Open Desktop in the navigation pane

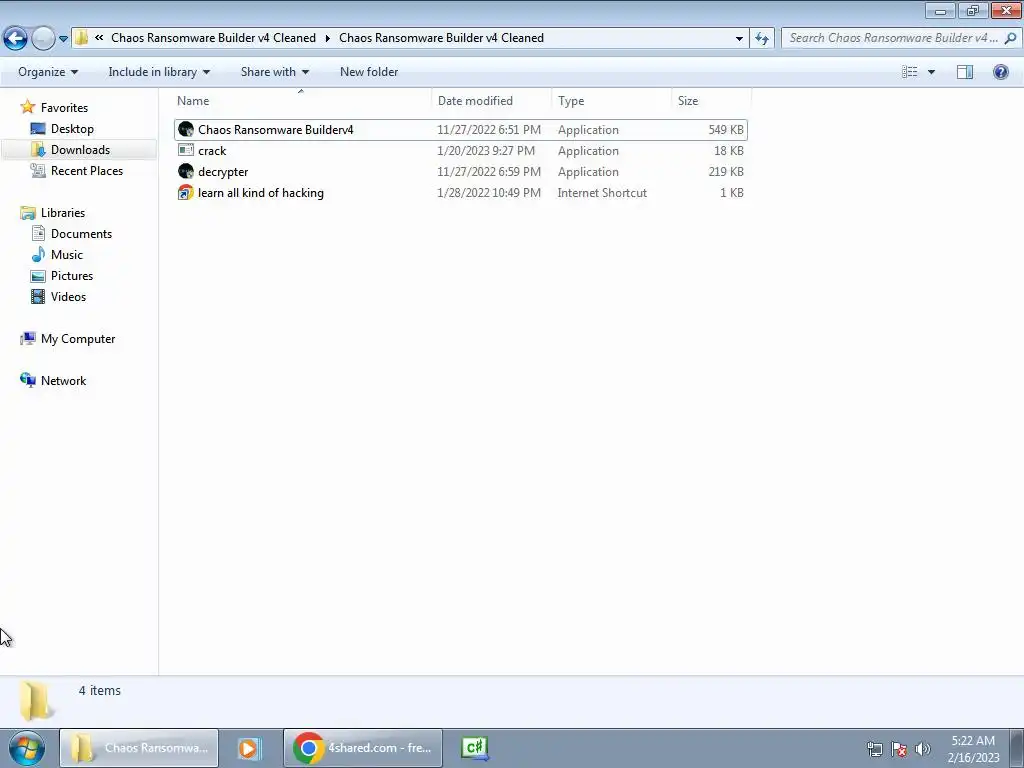72,129
